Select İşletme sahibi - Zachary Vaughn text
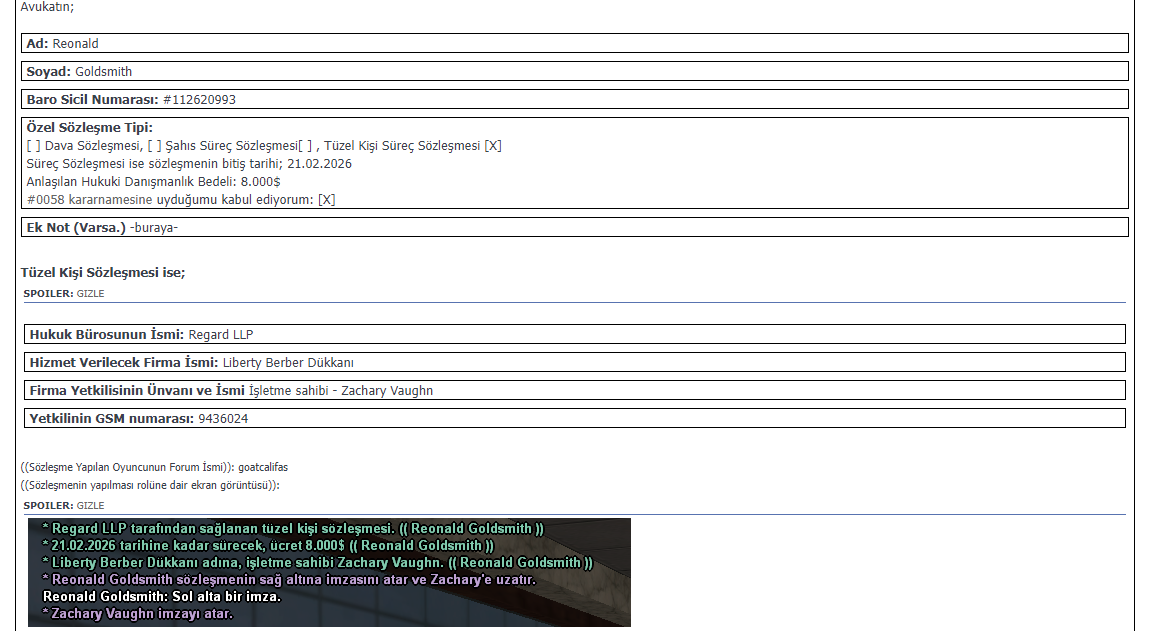Screen dimensions: 1161x631 pyautogui.click(x=341, y=391)
